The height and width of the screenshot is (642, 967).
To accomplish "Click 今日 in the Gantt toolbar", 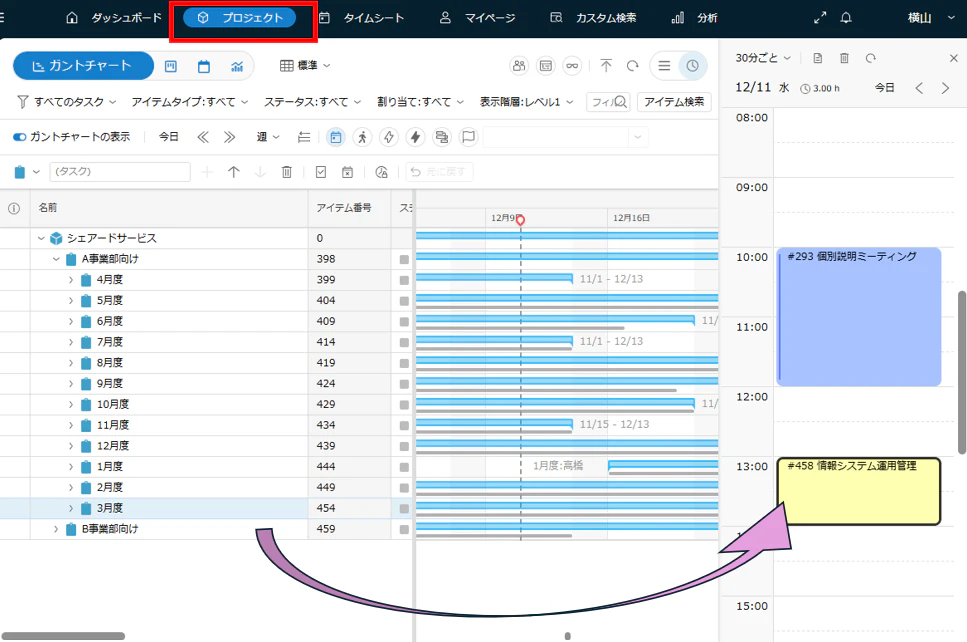I will pyautogui.click(x=168, y=137).
